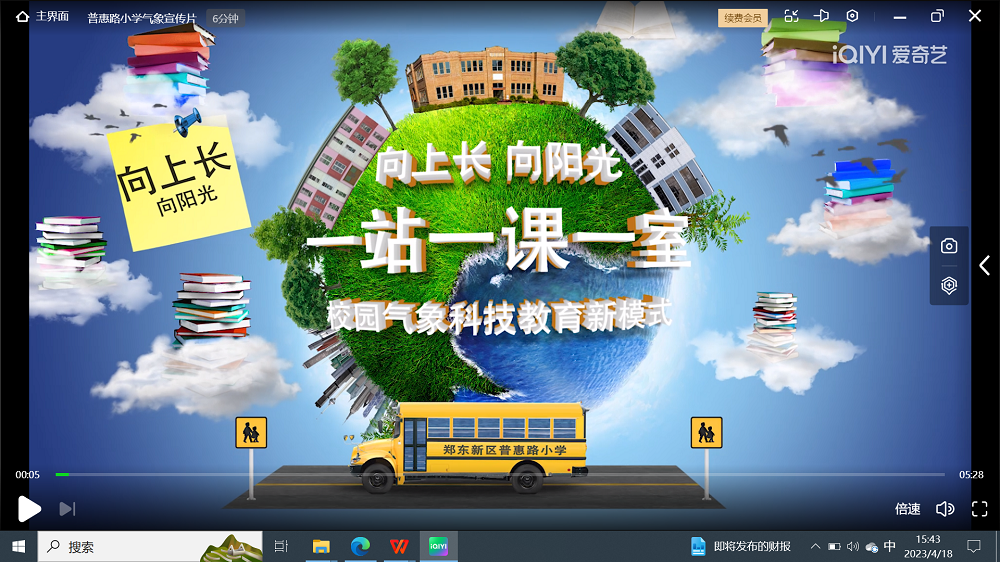The width and height of the screenshot is (1000, 562).
Task: Pin the player window on top
Action: (821, 16)
